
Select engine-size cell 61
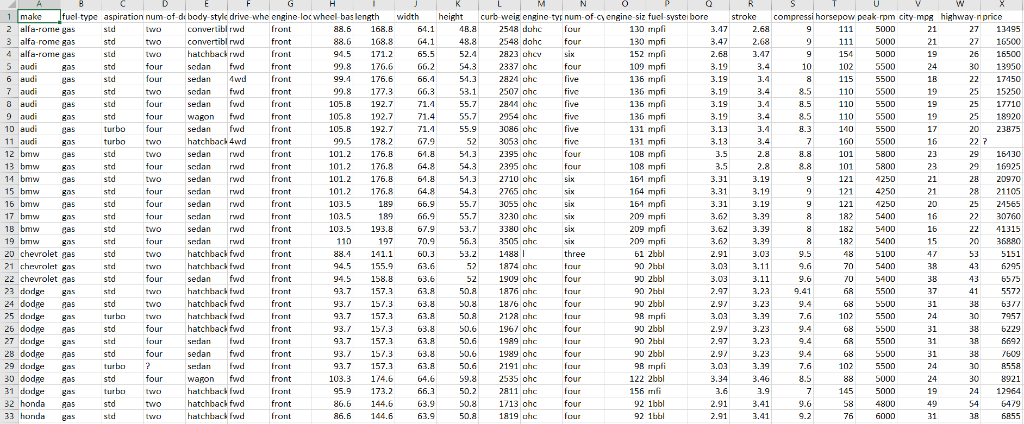click(x=624, y=254)
